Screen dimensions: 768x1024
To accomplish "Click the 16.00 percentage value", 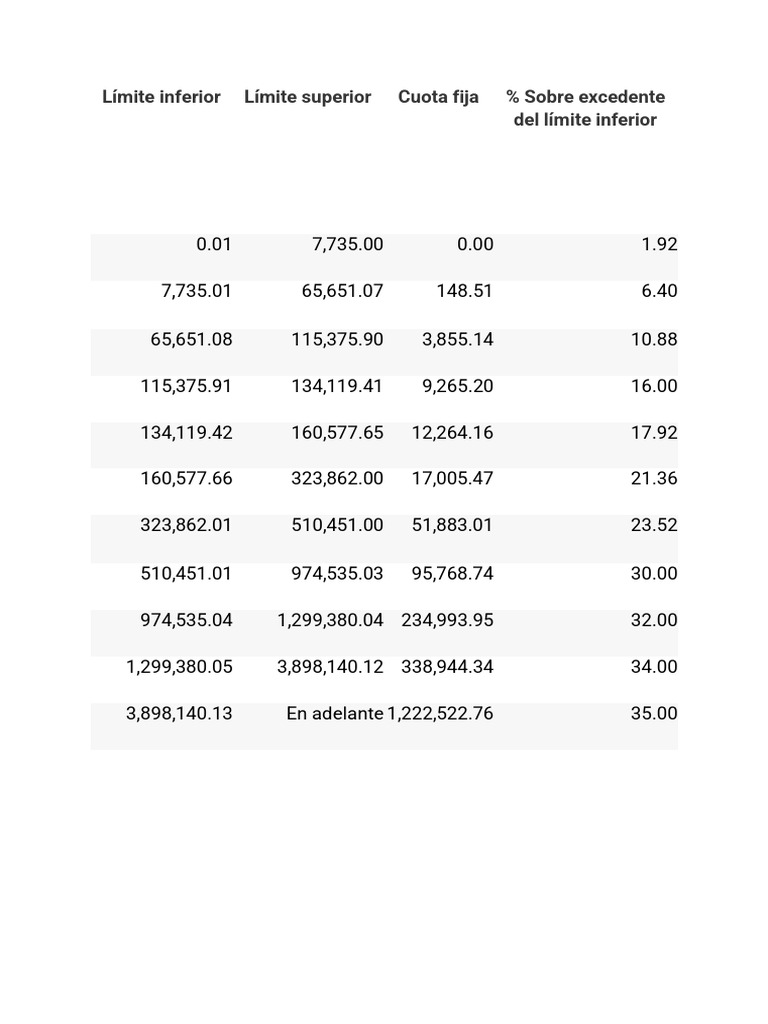I will [x=654, y=386].
